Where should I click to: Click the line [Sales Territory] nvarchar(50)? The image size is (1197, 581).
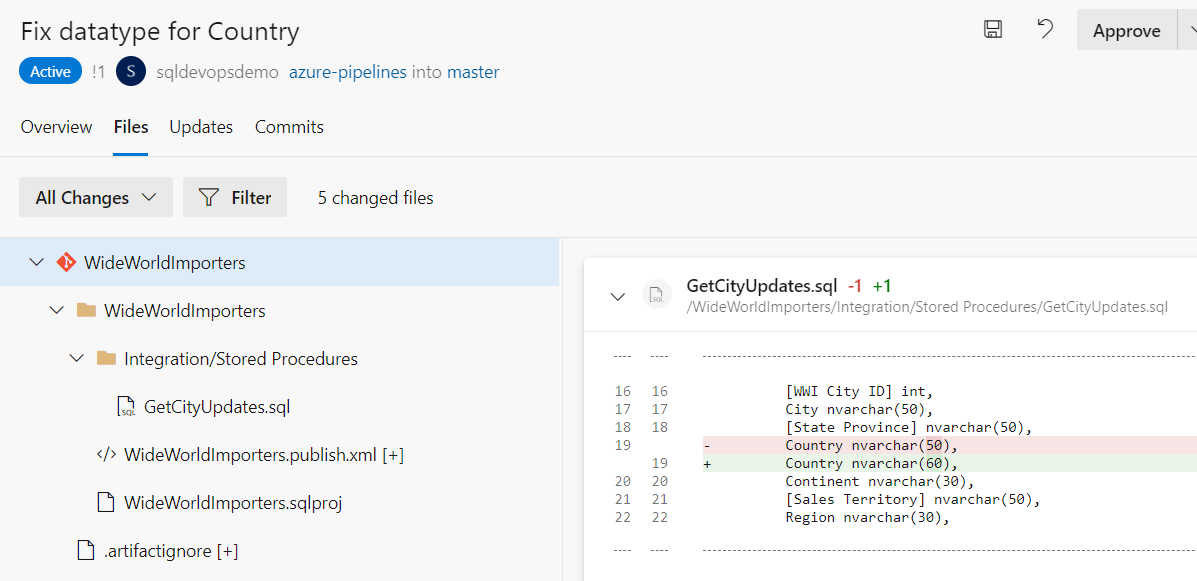(x=913, y=499)
